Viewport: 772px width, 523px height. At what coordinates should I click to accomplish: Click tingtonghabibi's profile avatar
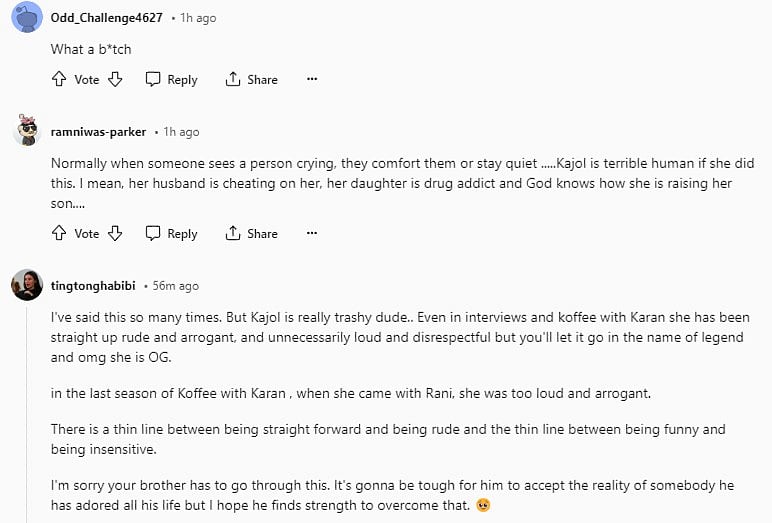pyautogui.click(x=27, y=285)
